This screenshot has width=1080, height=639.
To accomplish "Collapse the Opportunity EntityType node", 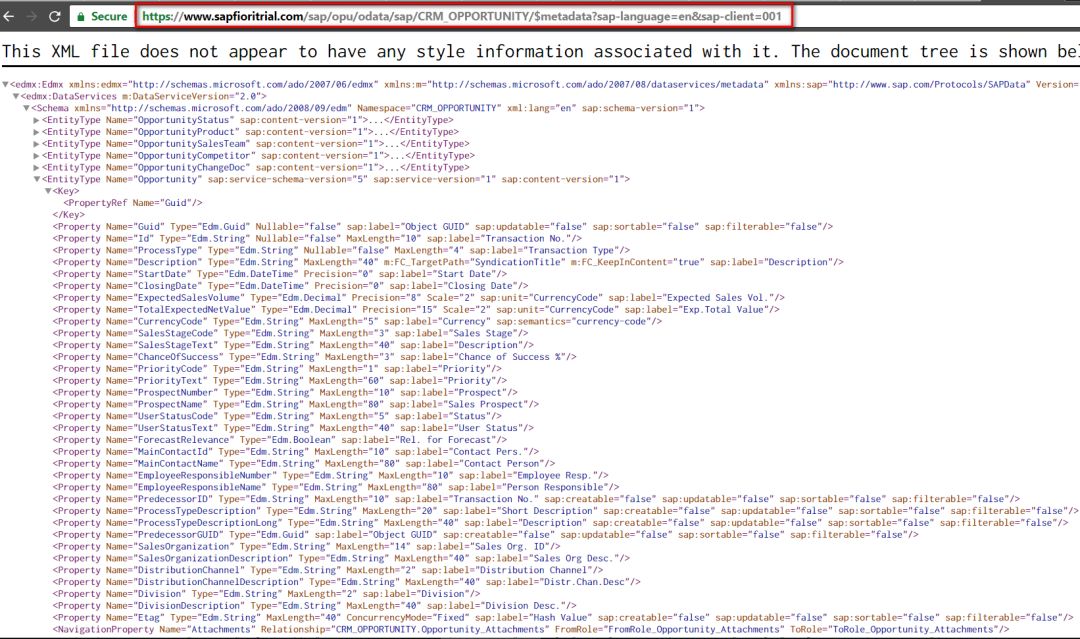I will [x=37, y=179].
